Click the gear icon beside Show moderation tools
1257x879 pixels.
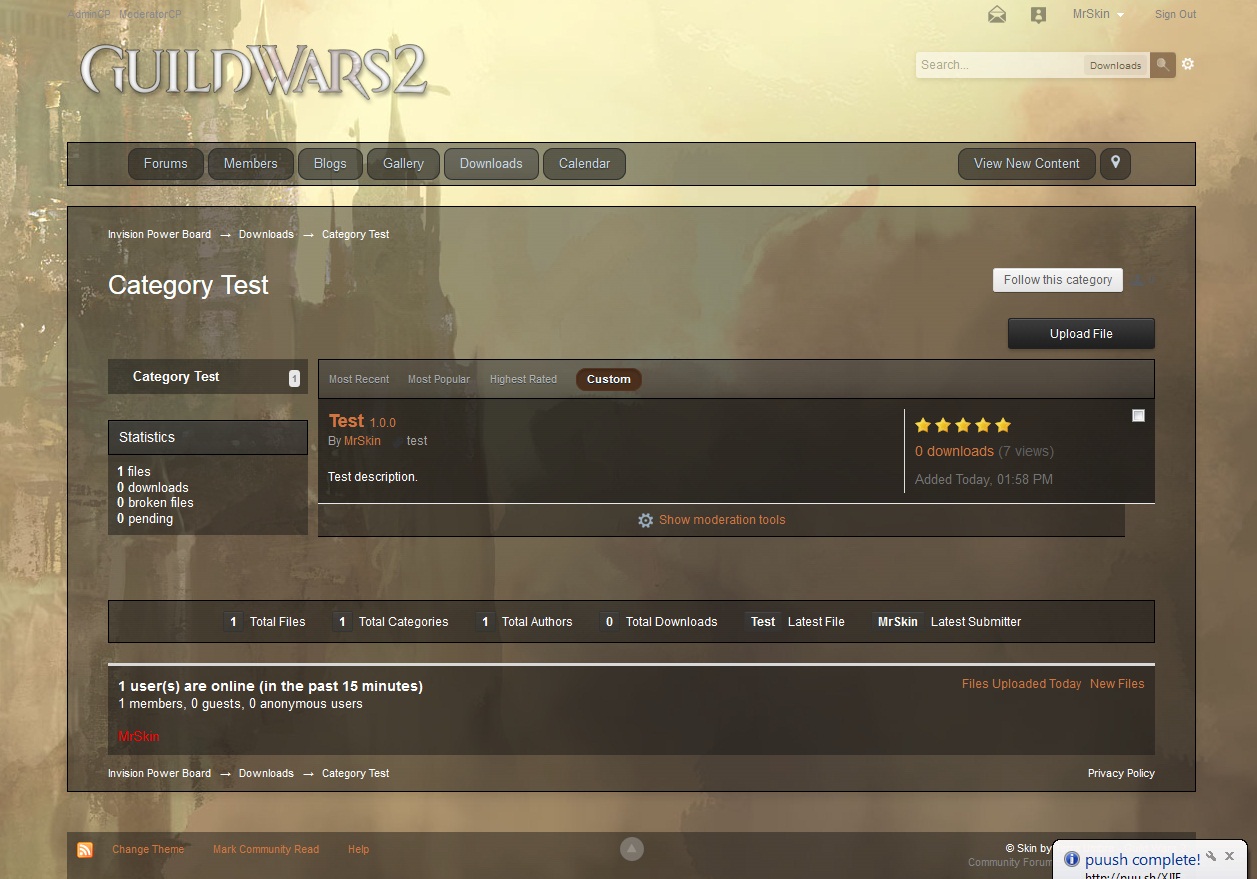click(646, 520)
